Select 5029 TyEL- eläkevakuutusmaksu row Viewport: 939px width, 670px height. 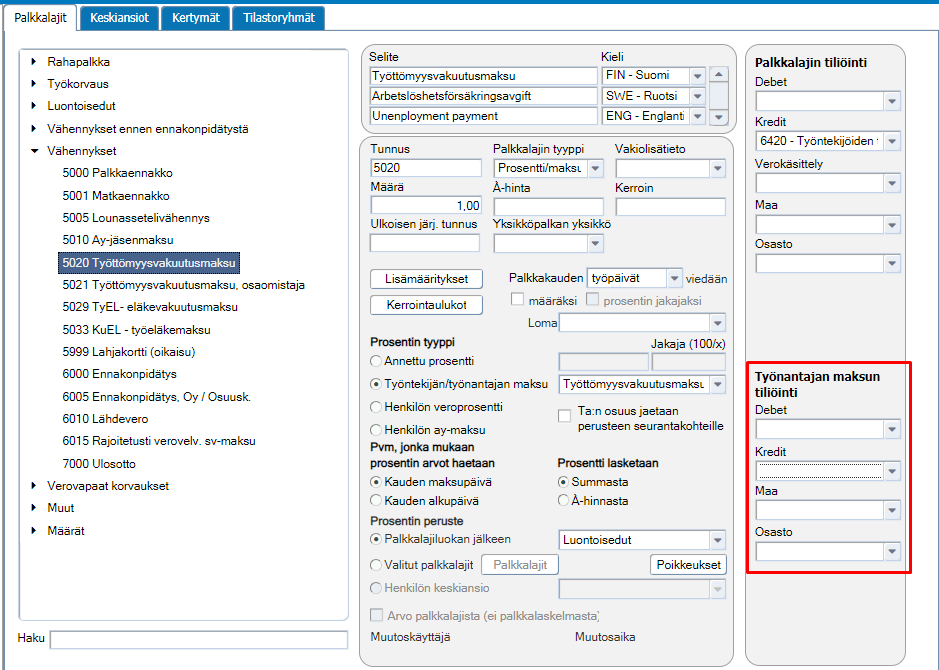[150, 307]
